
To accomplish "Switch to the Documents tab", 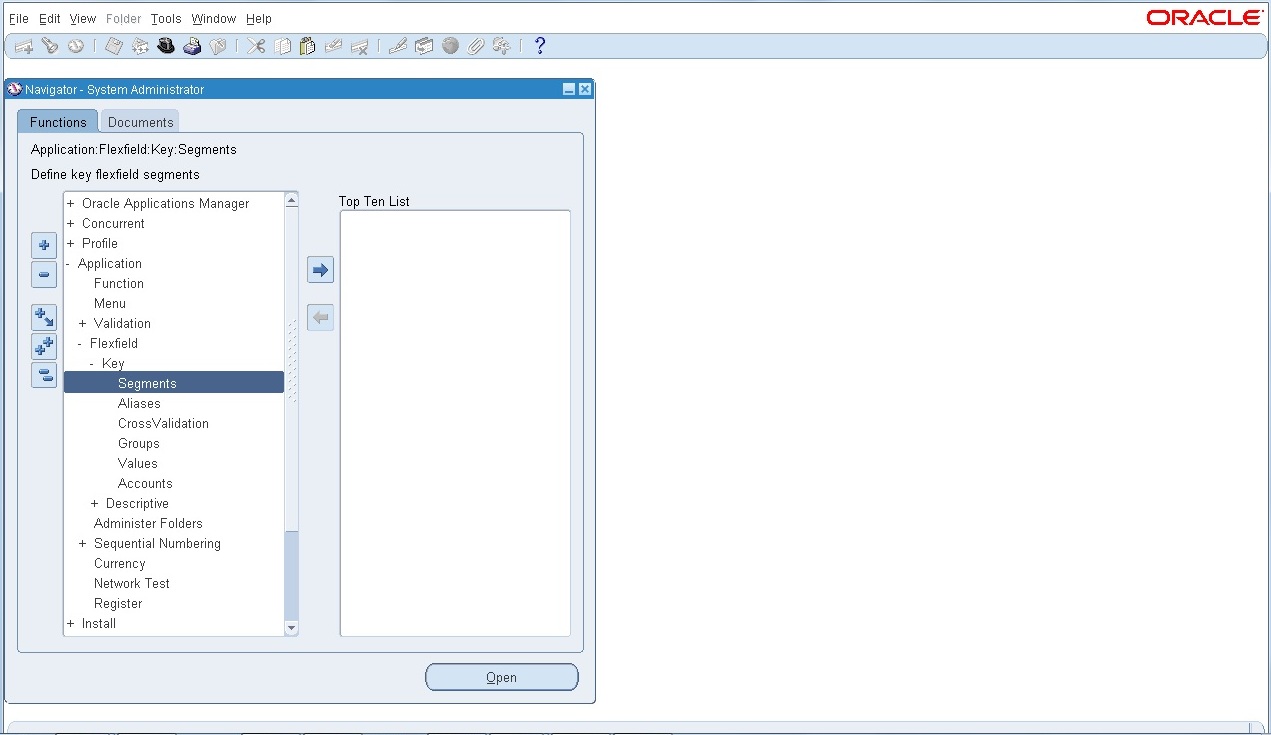I will click(x=139, y=121).
